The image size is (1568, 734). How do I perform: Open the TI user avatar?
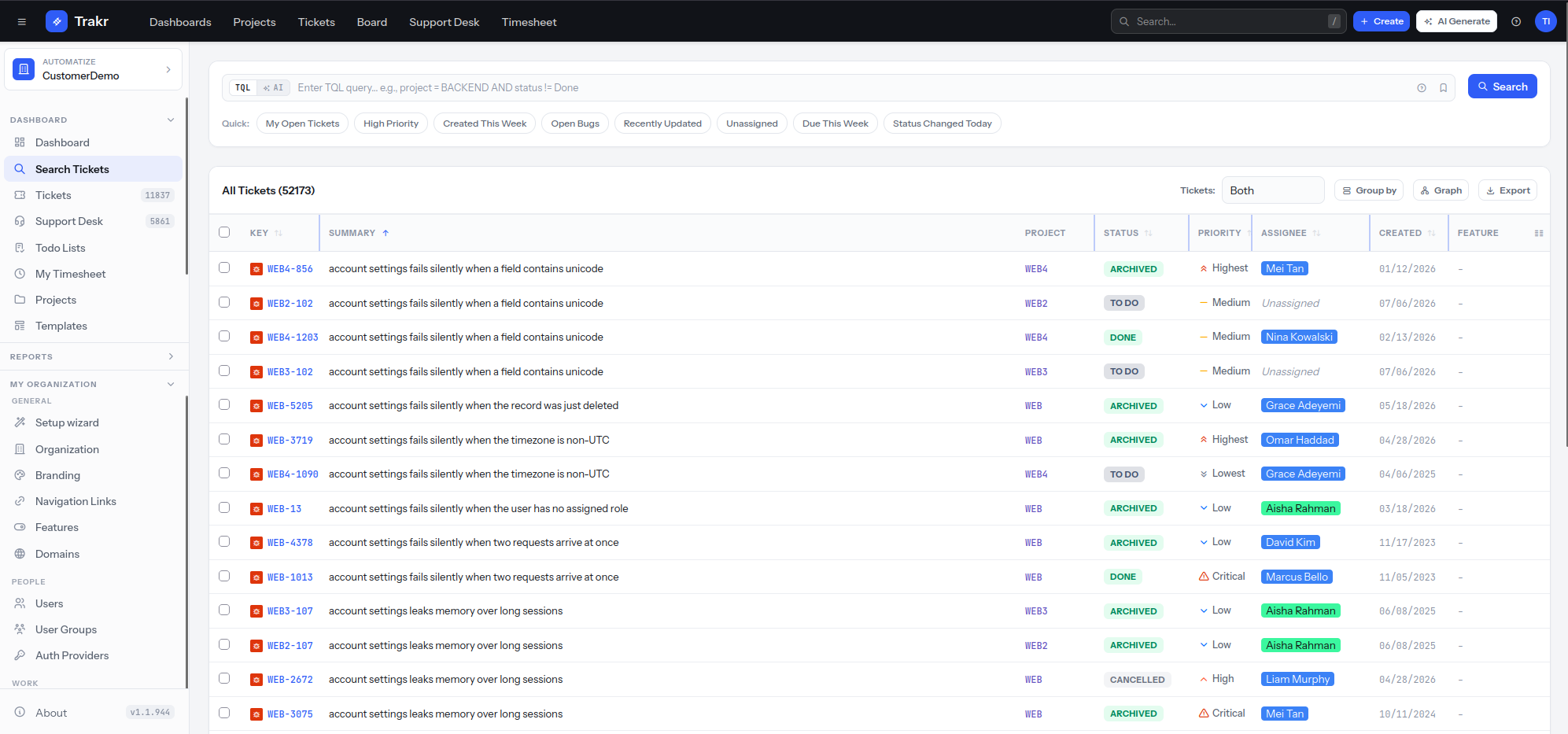point(1545,21)
